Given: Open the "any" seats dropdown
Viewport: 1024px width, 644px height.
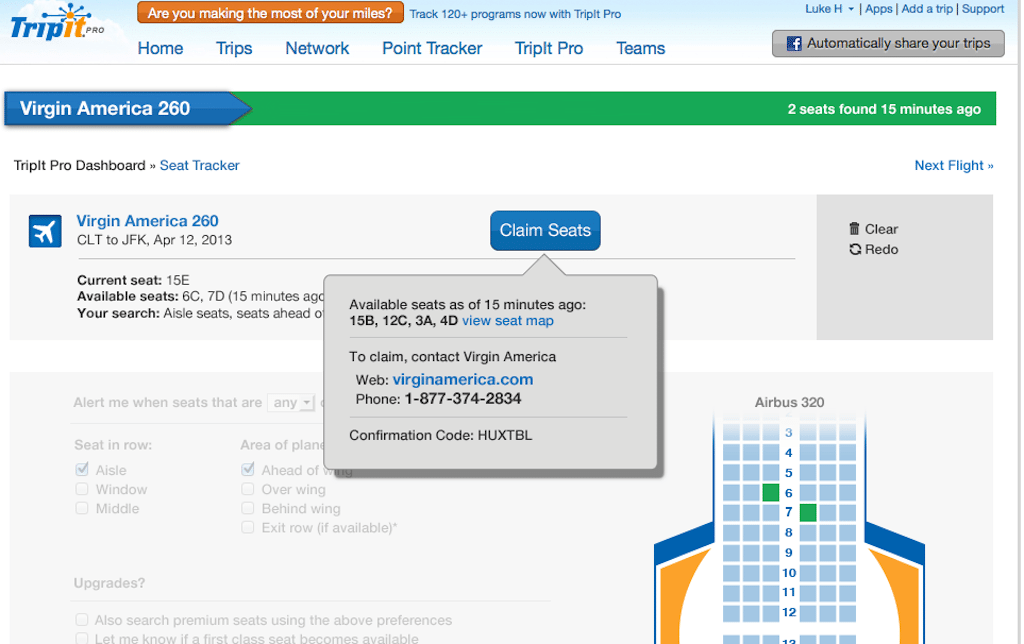Looking at the screenshot, I should (x=291, y=402).
